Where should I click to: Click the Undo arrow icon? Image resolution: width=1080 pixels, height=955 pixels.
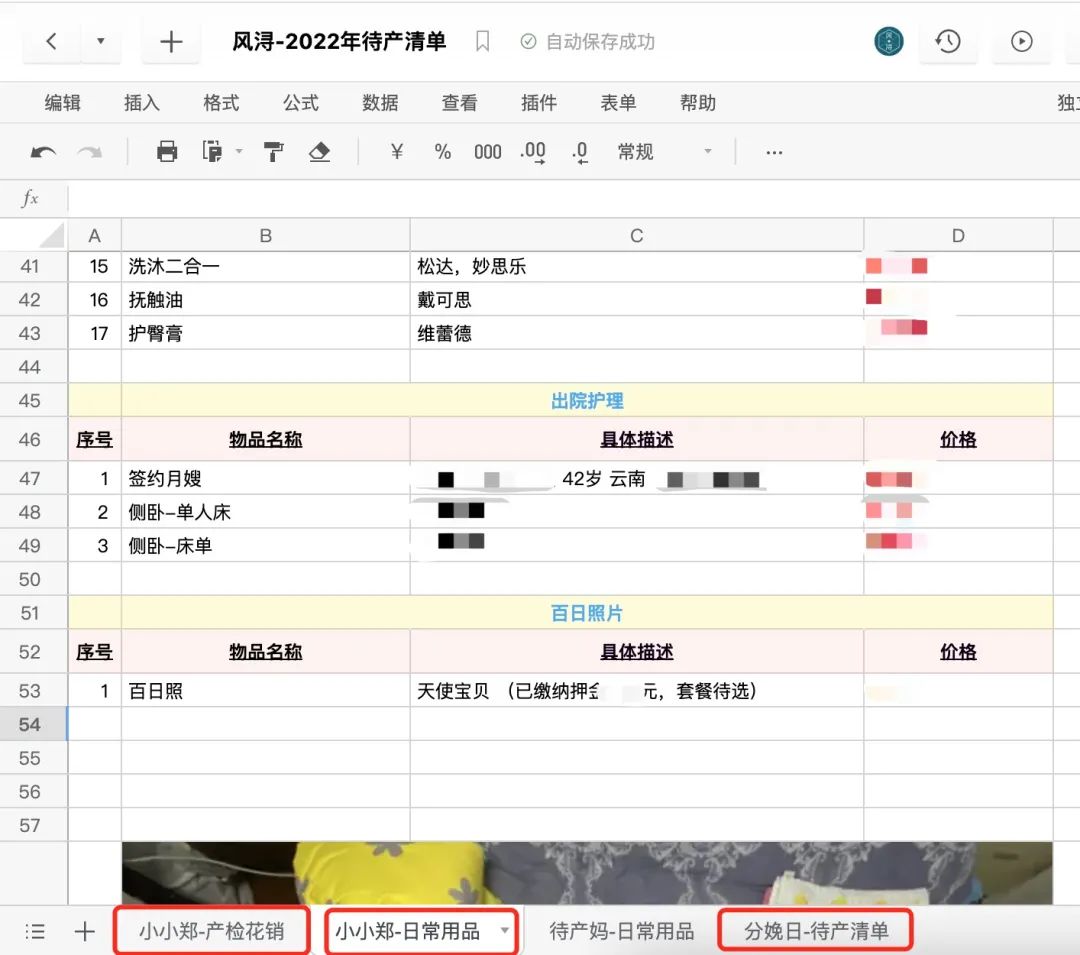(42, 152)
